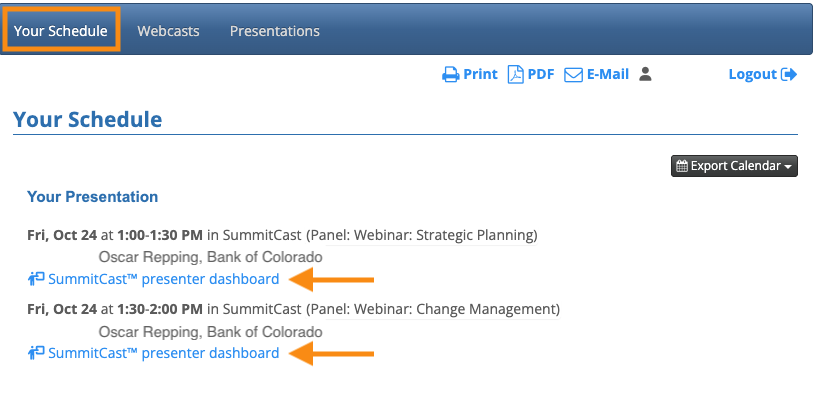Select the Your Schedule tab

[x=61, y=31]
